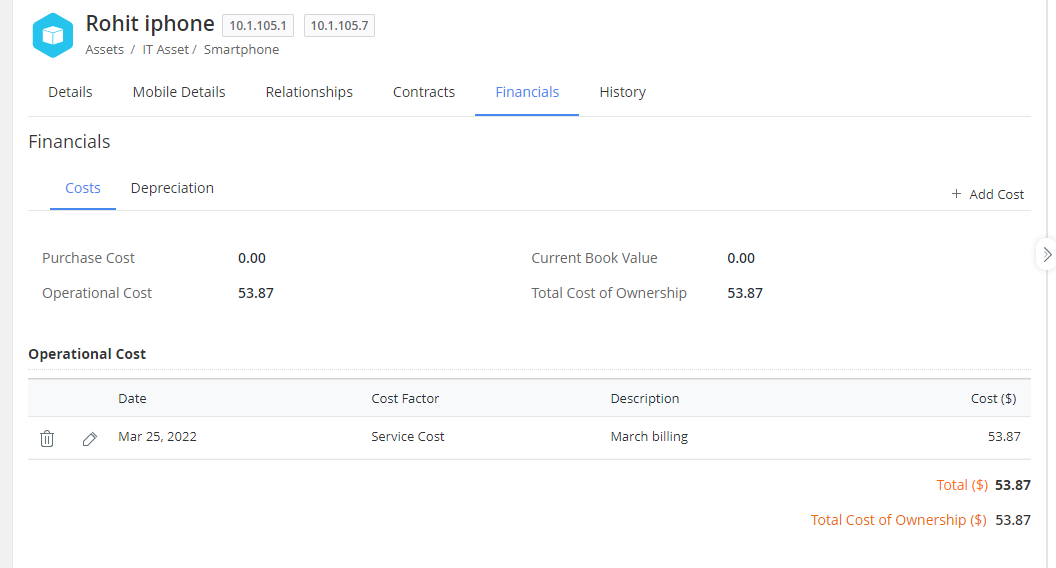Click the Total Cost of Ownership label

(x=609, y=293)
